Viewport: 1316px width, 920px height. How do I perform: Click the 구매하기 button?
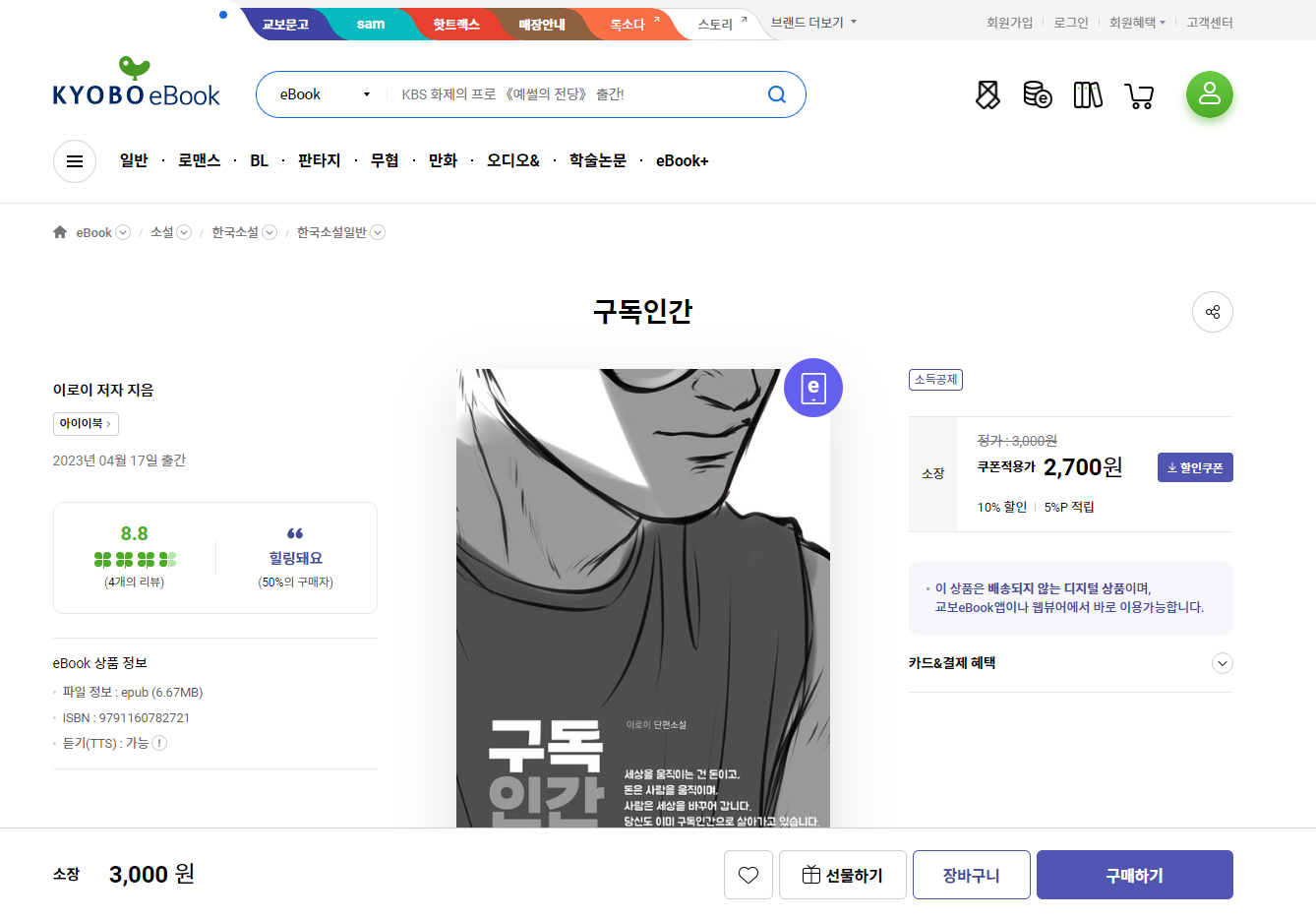[1135, 875]
